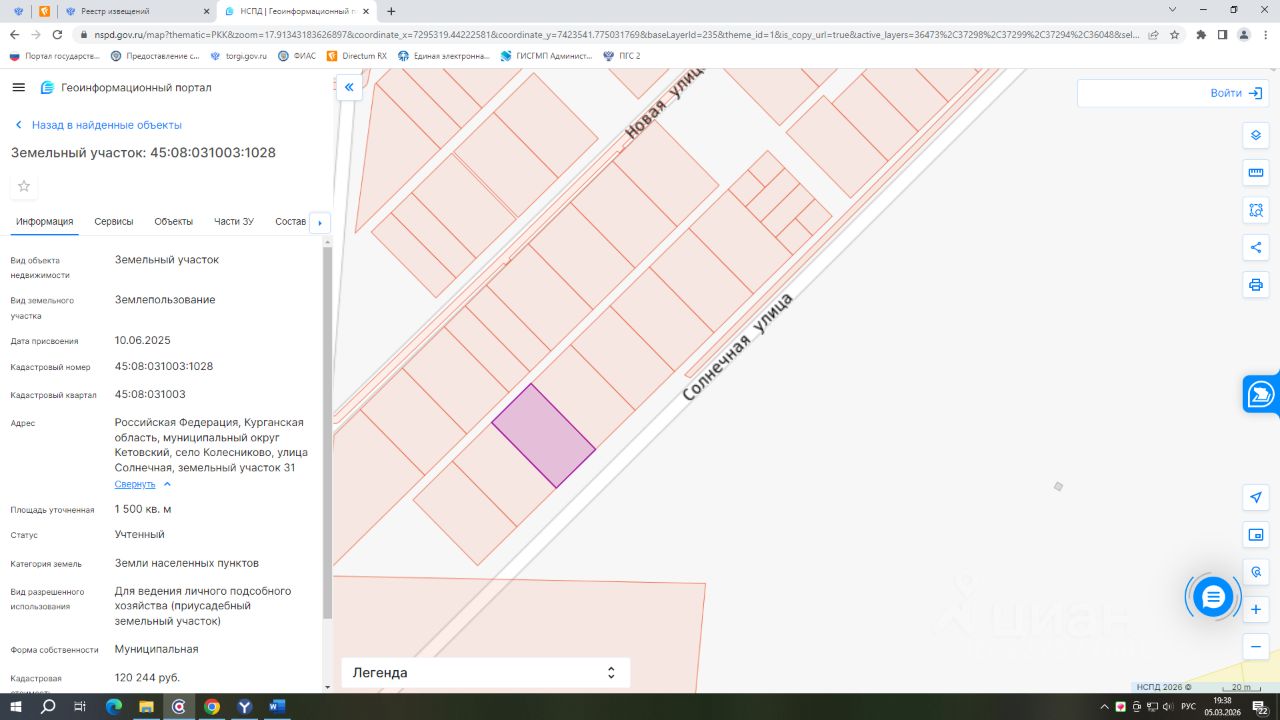1280x720 pixels.
Task: Click the 'Войти' login button
Action: tap(1236, 93)
